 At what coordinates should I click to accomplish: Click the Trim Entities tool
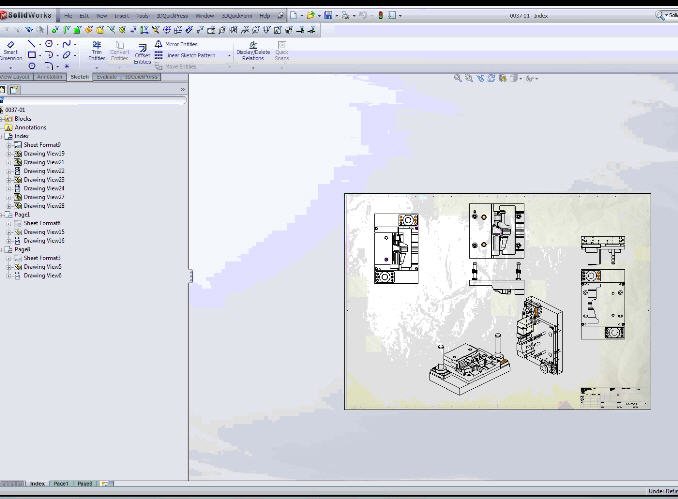tap(97, 51)
